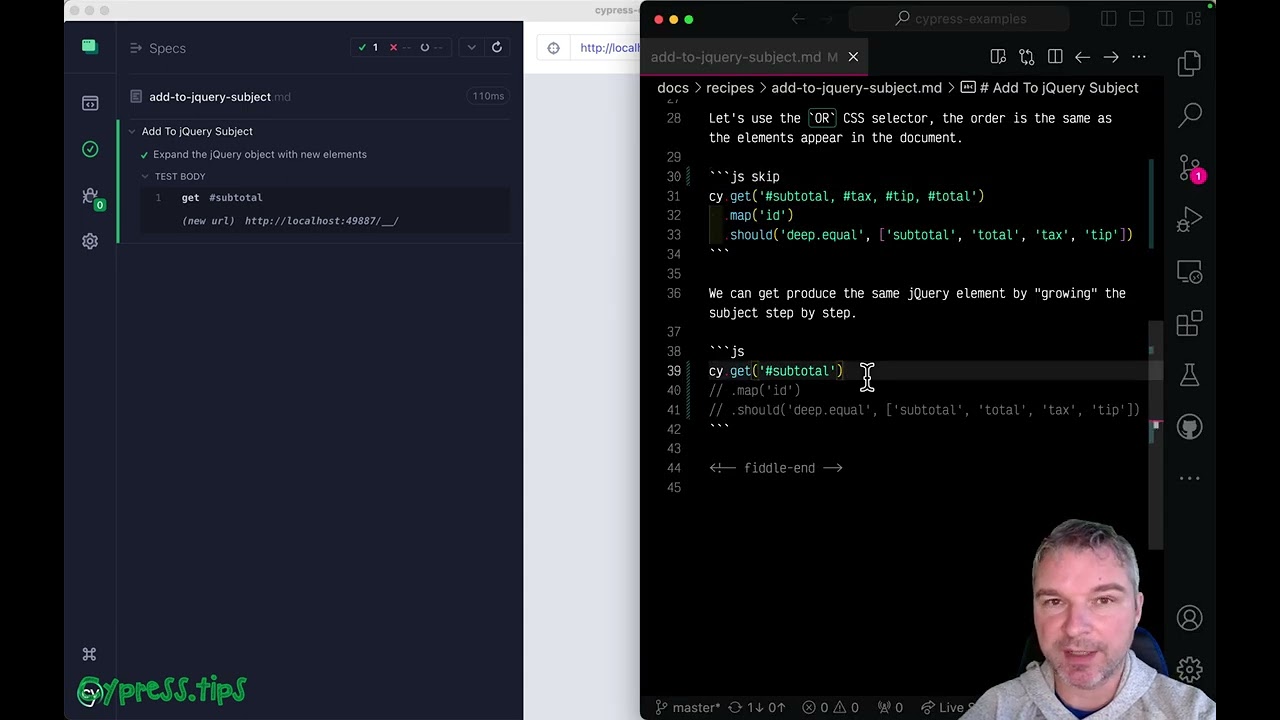Open editor More Actions ellipsis menu
1280x720 pixels.
coord(1139,57)
